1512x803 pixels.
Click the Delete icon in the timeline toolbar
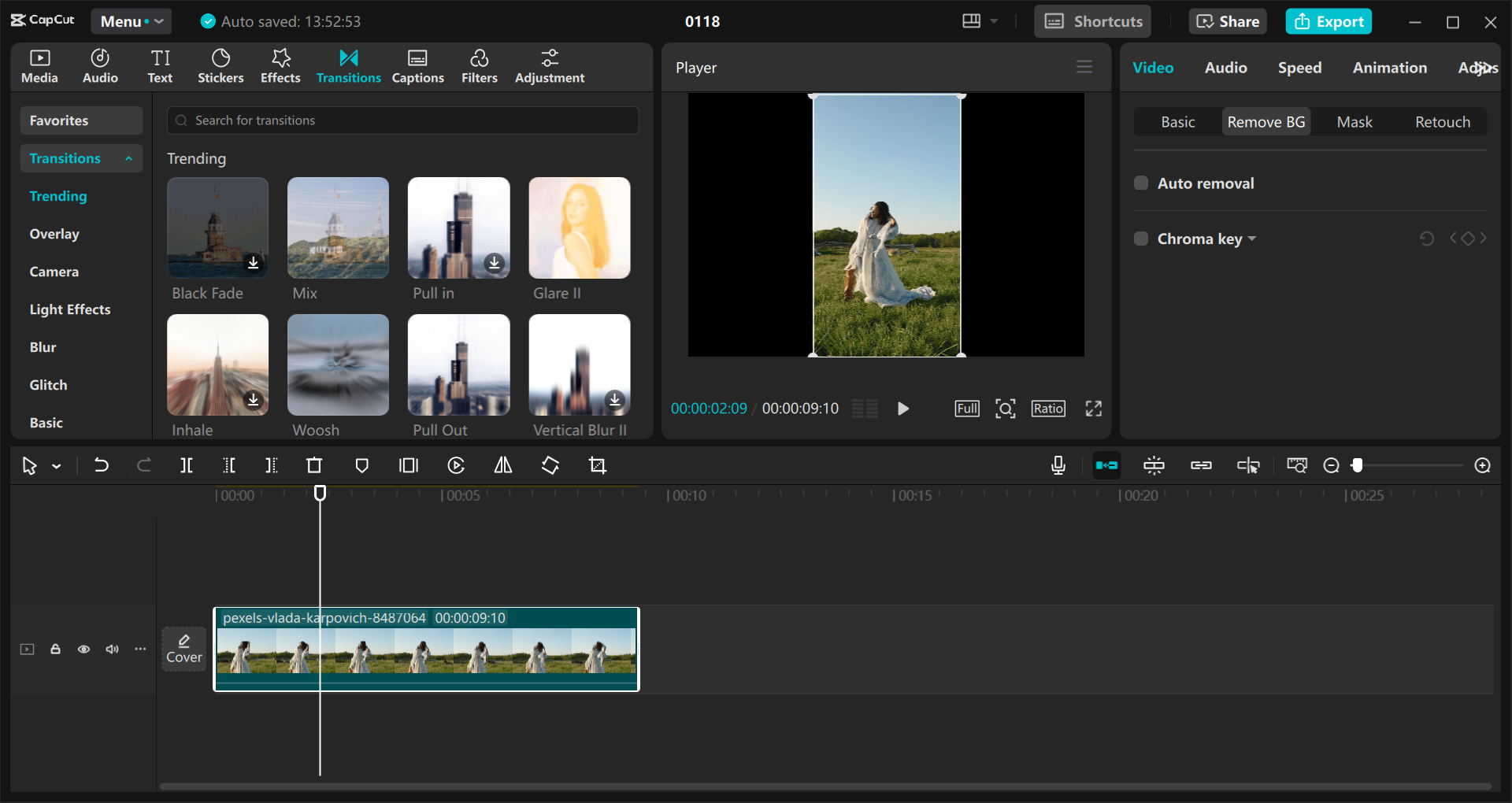314,465
